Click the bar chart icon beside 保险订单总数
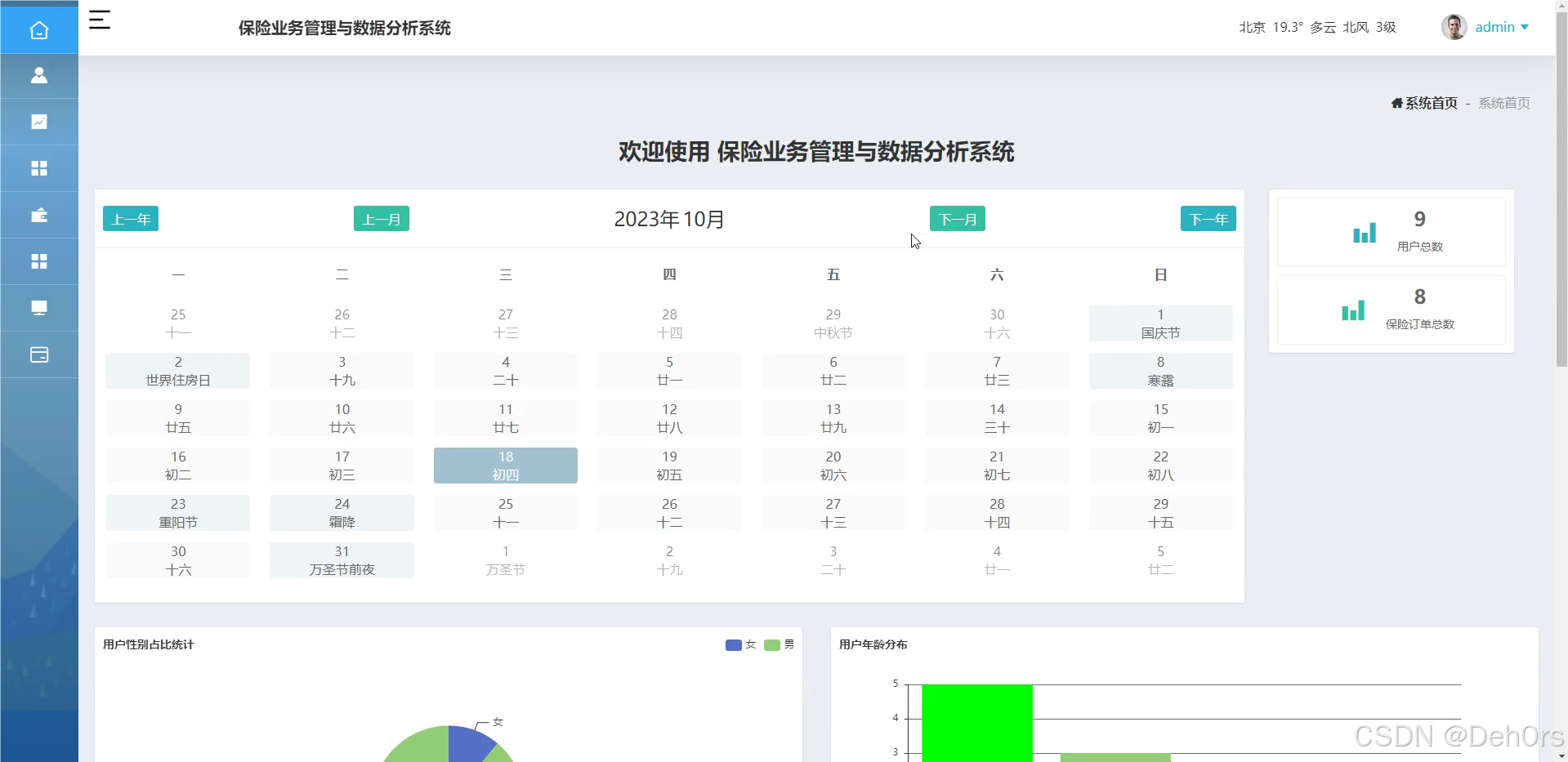 pyautogui.click(x=1353, y=310)
